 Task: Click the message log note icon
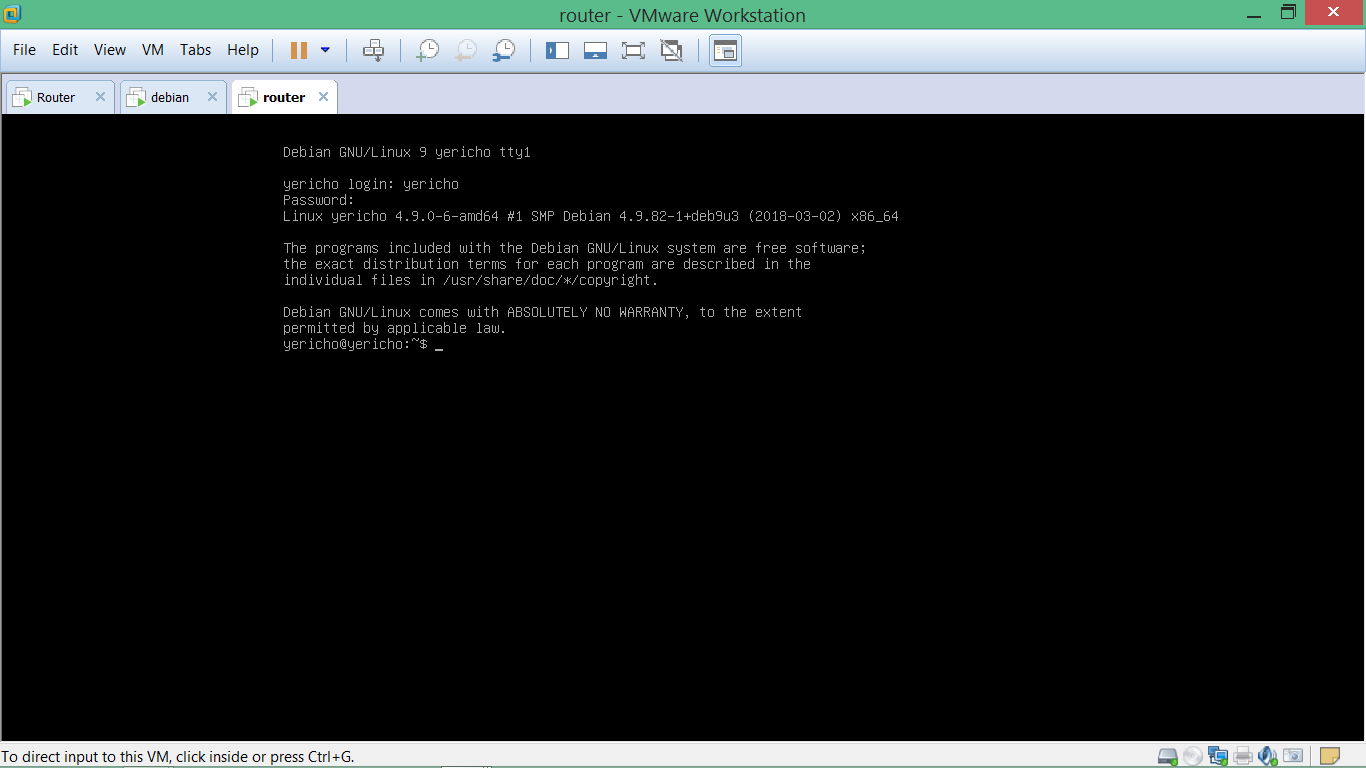pos(1330,756)
